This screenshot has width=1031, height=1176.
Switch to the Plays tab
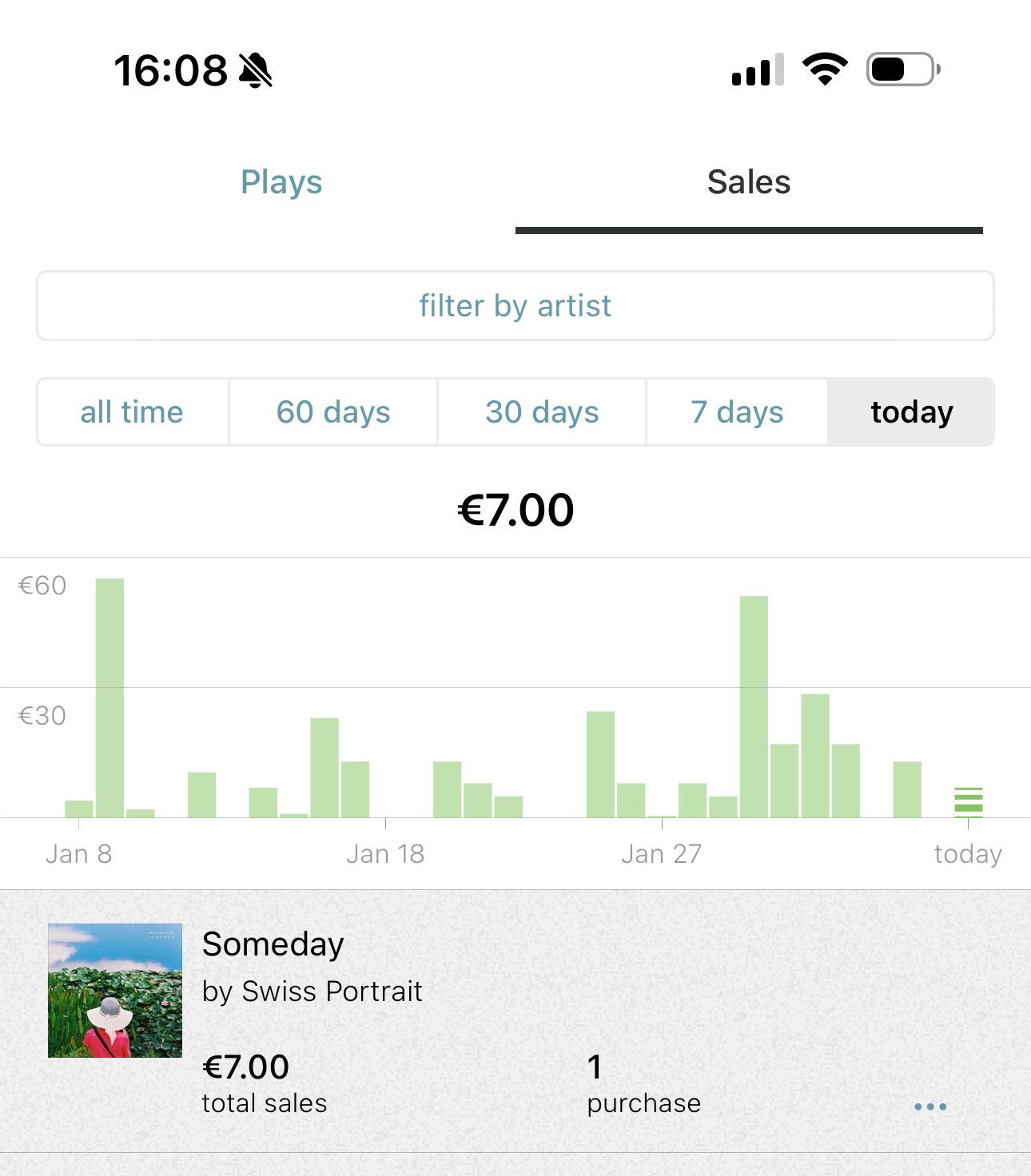point(281,182)
